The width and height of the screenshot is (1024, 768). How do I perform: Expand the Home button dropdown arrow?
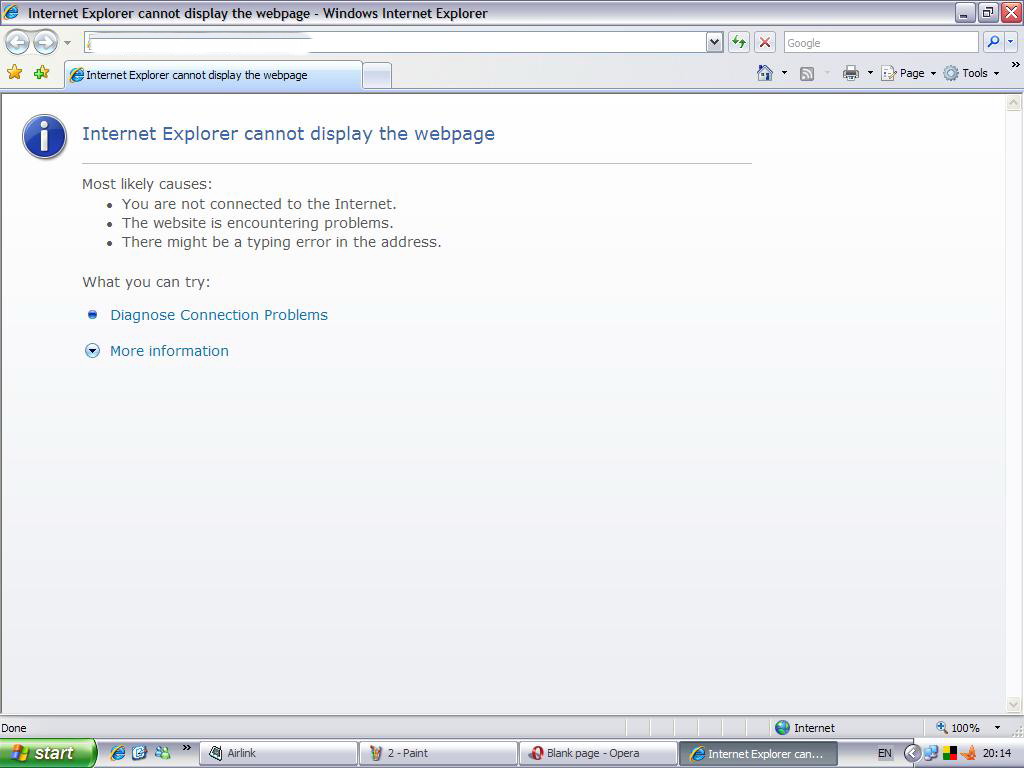click(784, 73)
